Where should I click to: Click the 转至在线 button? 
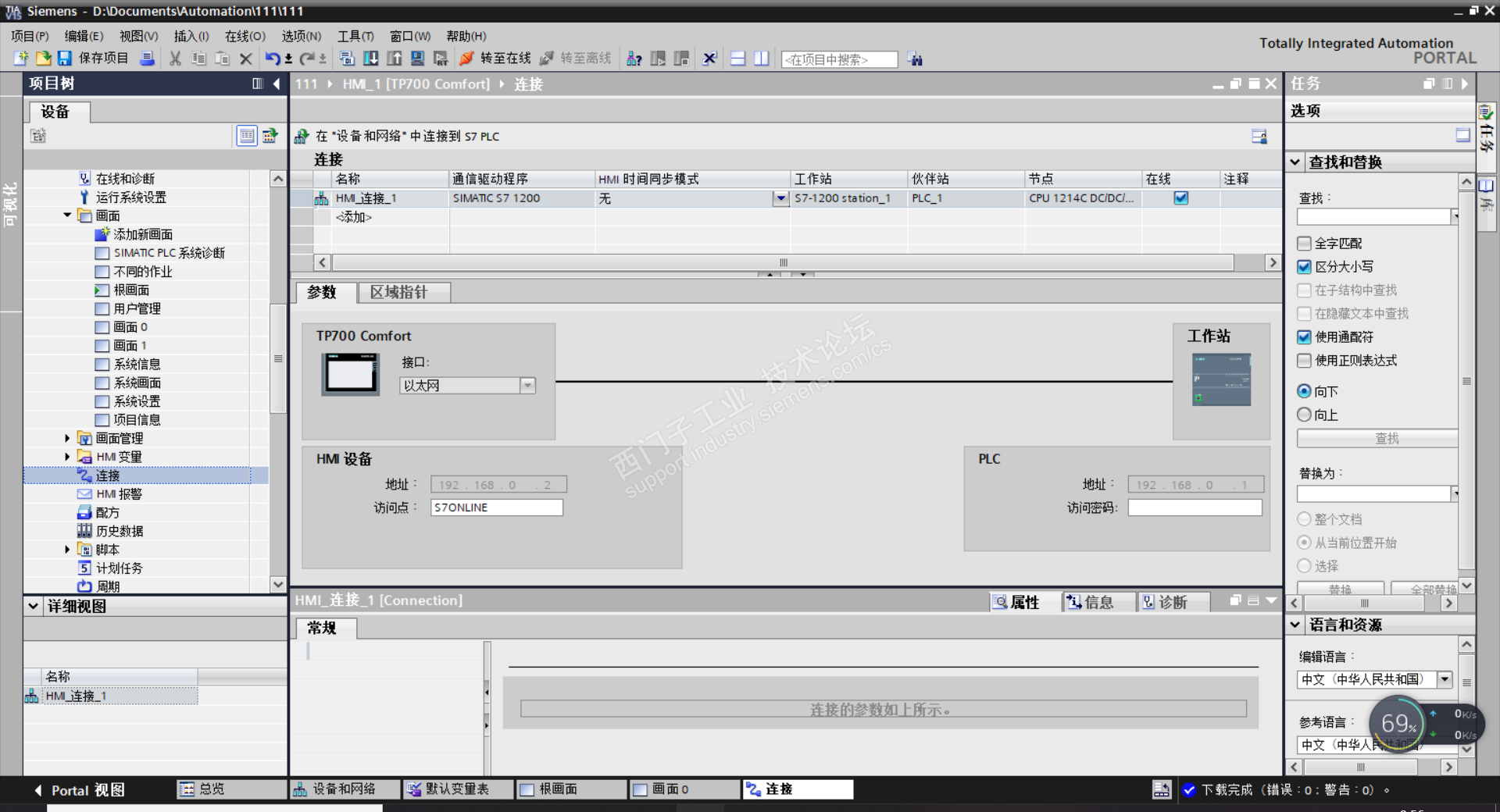pyautogui.click(x=495, y=59)
